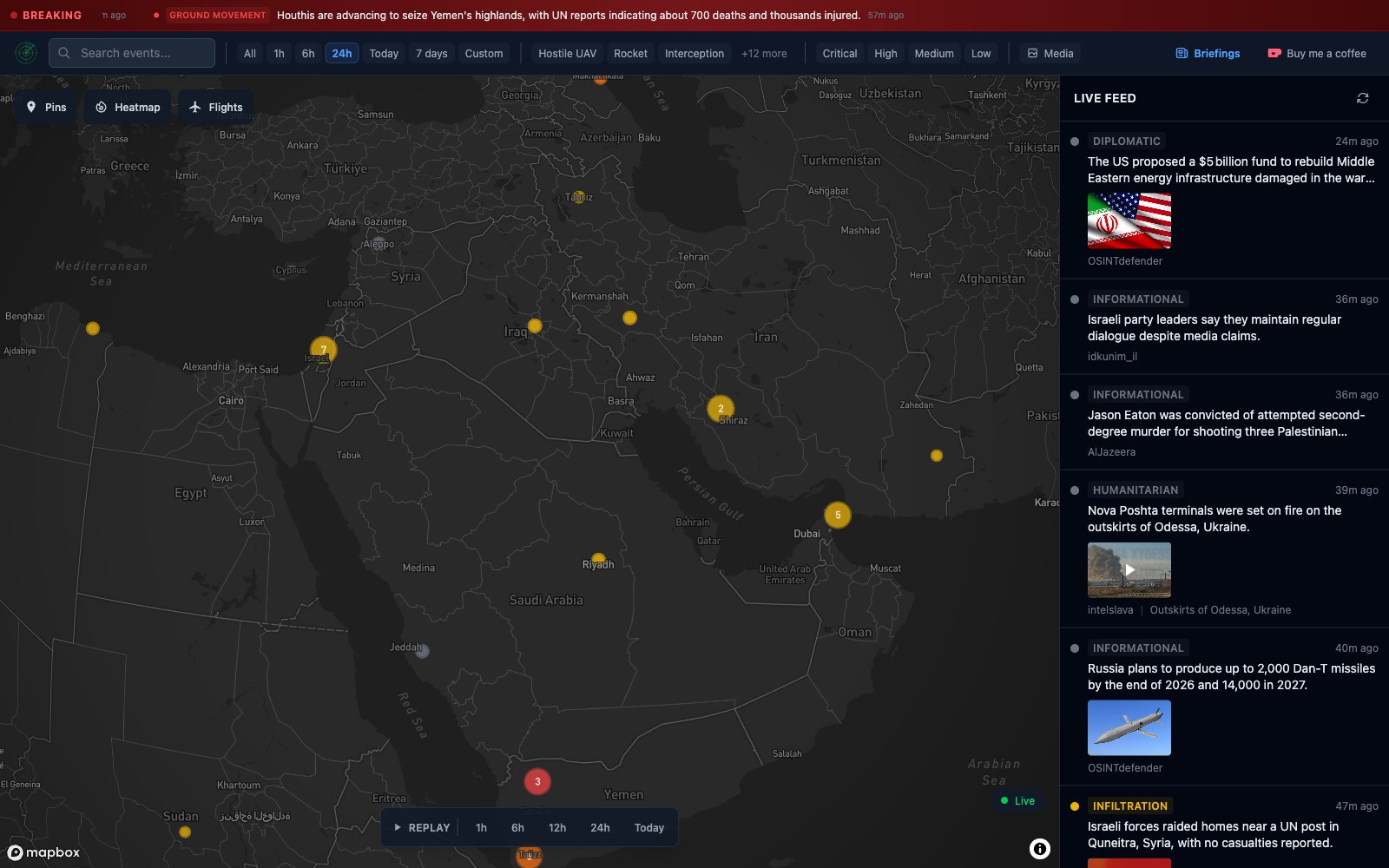The image size is (1389, 868).
Task: Open the red cluster marker 3 in Yemen
Action: tap(537, 781)
